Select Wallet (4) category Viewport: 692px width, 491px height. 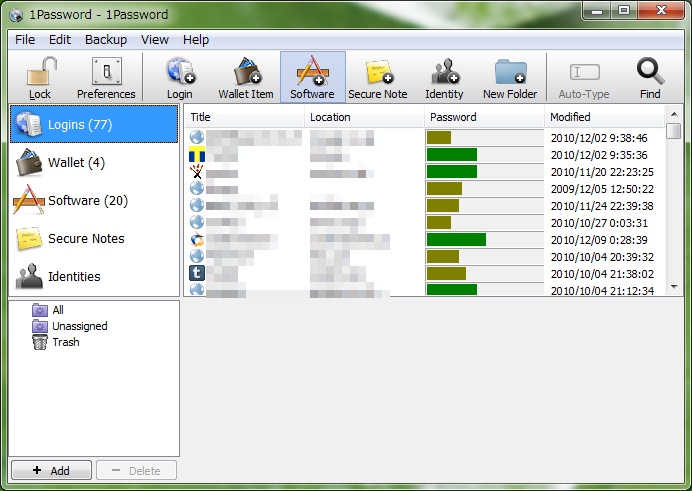pyautogui.click(x=94, y=162)
